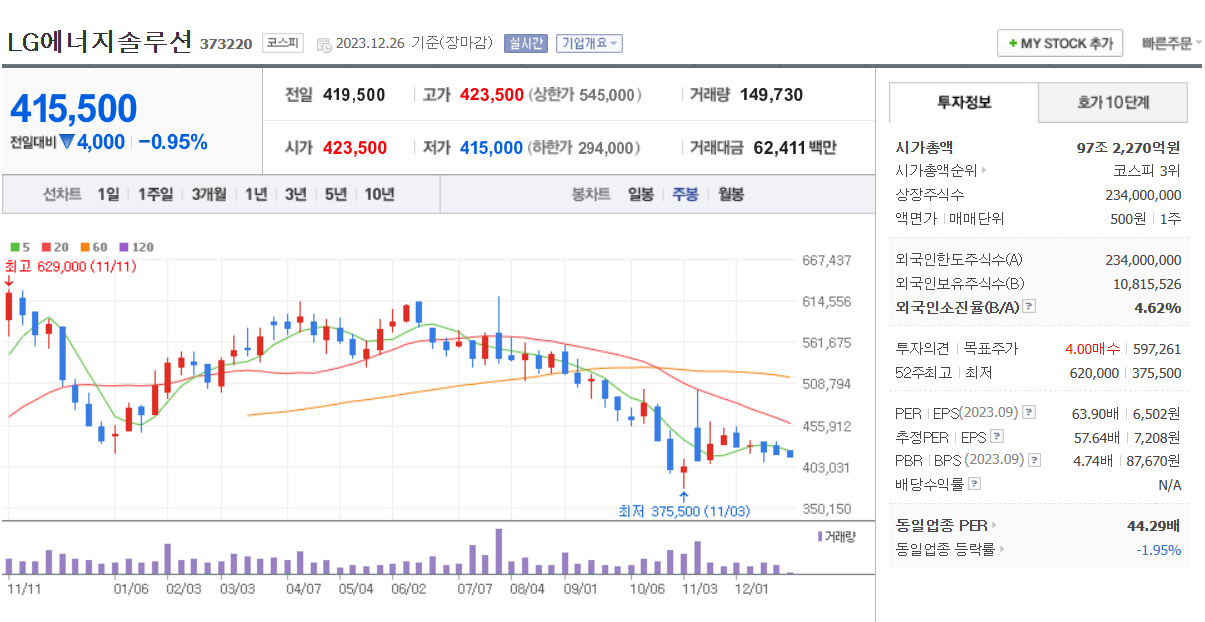Click the 07/07 date on chart axis
Image resolution: width=1205 pixels, height=622 pixels.
475,588
